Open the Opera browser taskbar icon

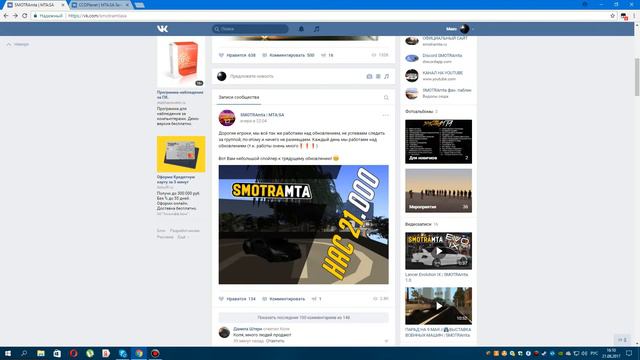[x=73, y=353]
